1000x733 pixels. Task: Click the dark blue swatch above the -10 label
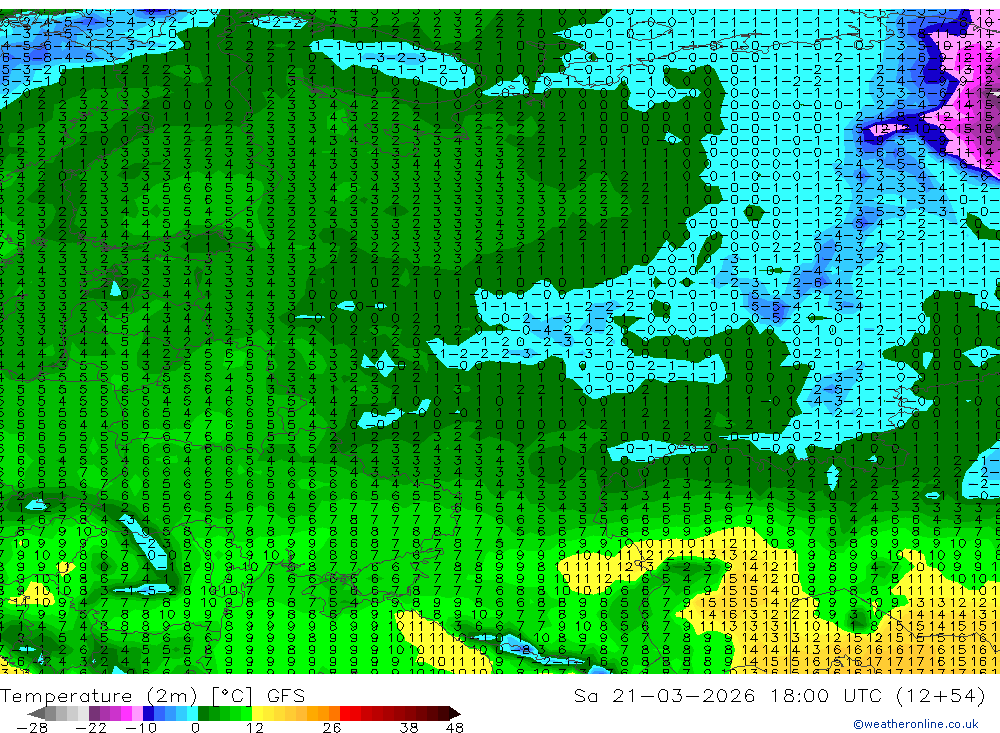pos(148,713)
